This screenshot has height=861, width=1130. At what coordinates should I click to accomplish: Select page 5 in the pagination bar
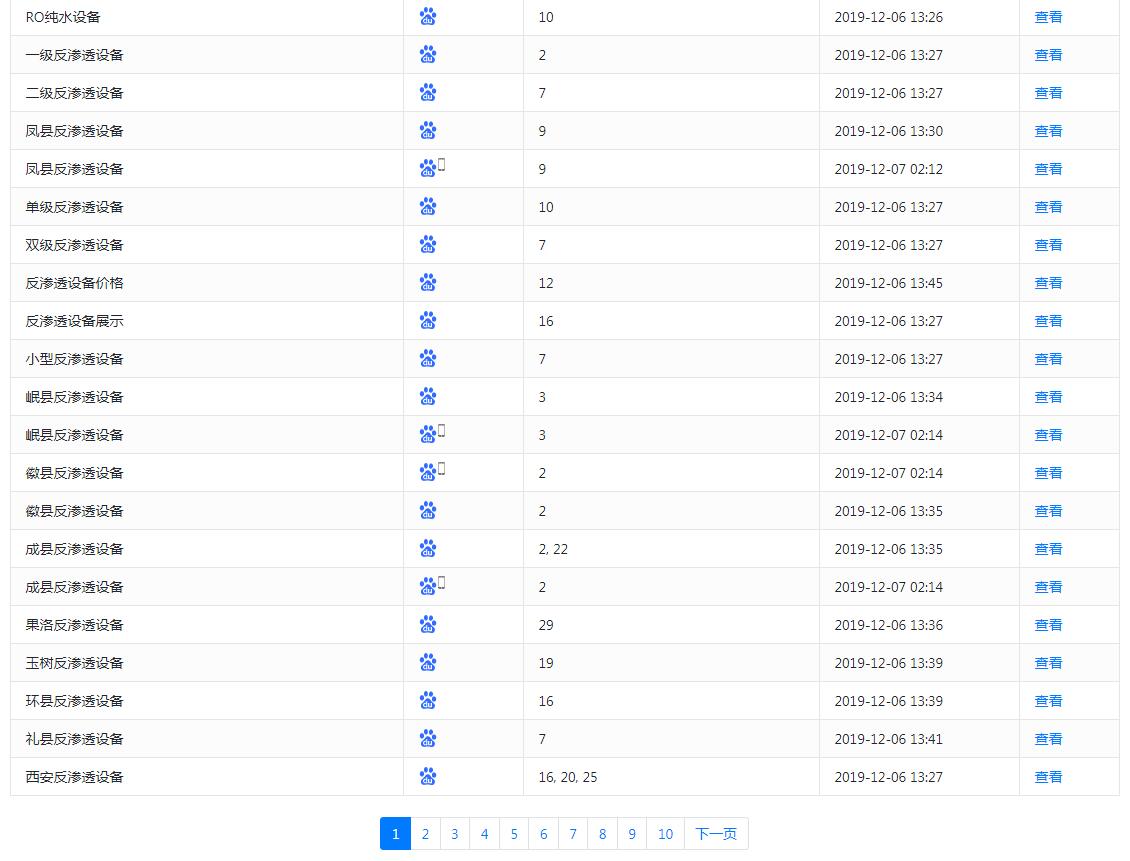click(514, 834)
